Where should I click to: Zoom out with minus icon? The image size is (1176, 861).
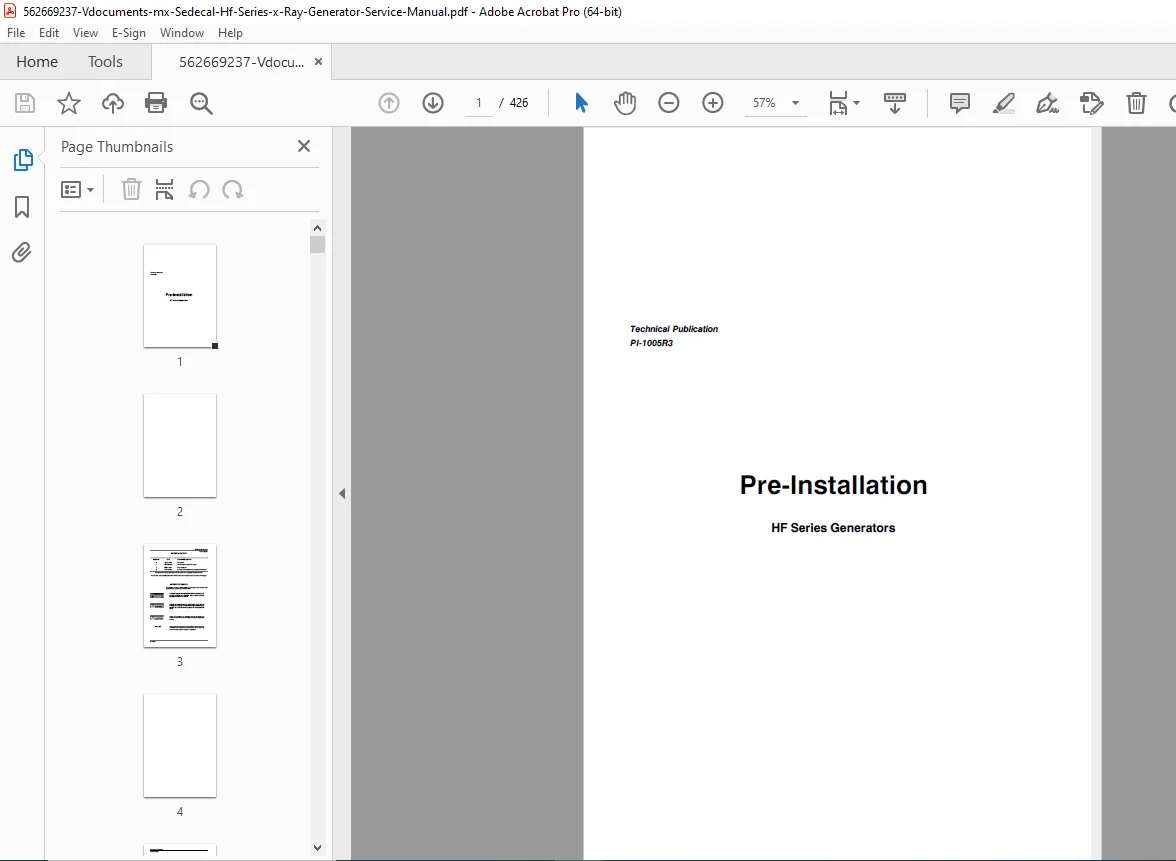[x=668, y=103]
